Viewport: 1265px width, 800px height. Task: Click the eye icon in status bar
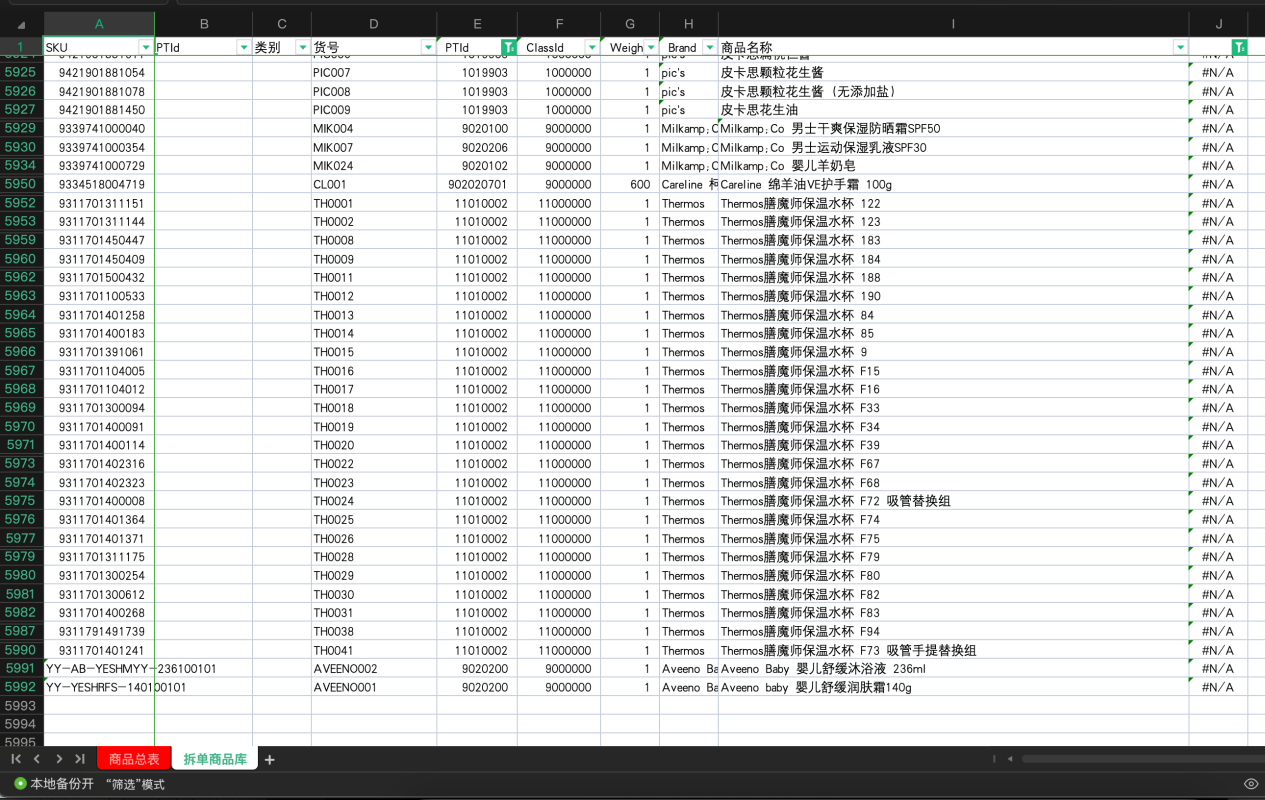[1250, 784]
